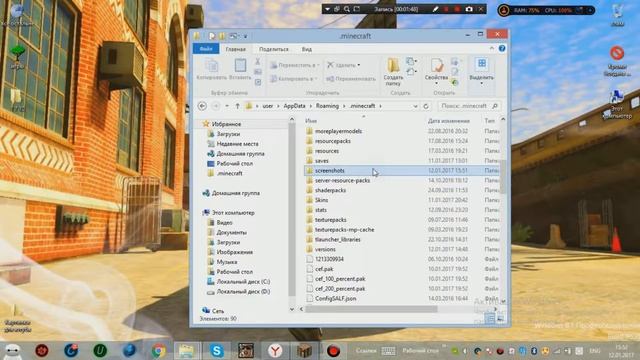Select the shaderpacks folder
This screenshot has width=640, height=360.
pyautogui.click(x=330, y=190)
